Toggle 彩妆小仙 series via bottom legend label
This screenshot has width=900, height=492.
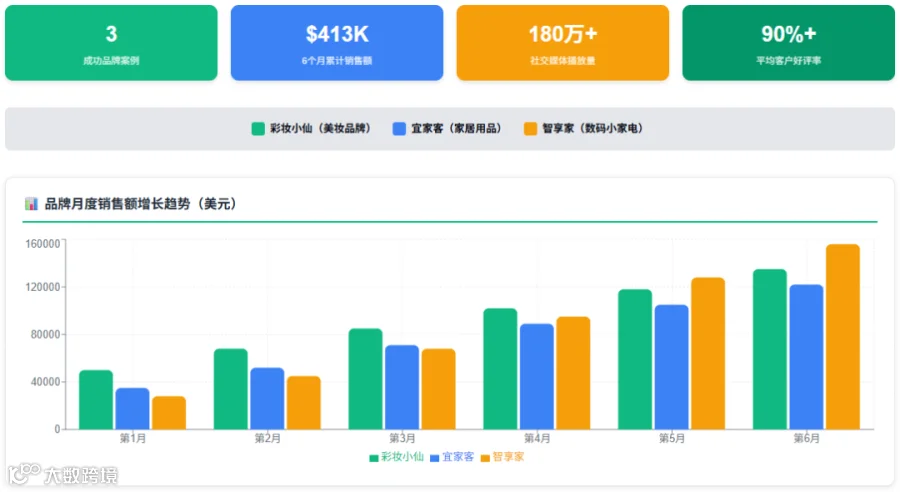tap(402, 457)
